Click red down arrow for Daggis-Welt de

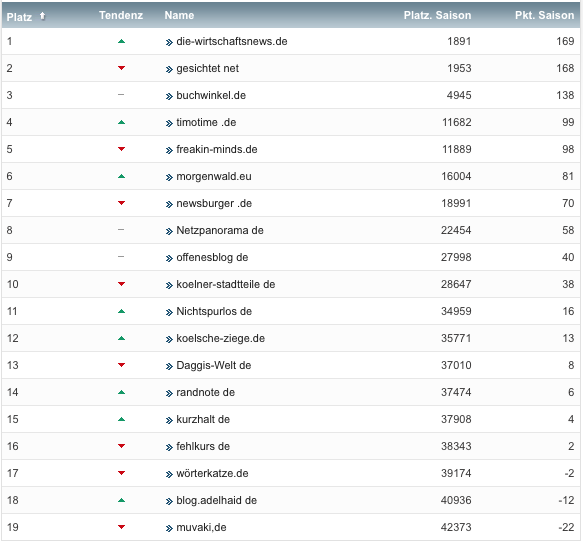coord(121,365)
